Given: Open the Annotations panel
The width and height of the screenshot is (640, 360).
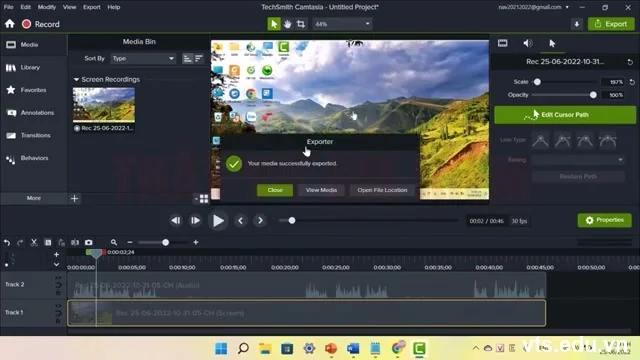Looking at the screenshot, I should 30,113.
